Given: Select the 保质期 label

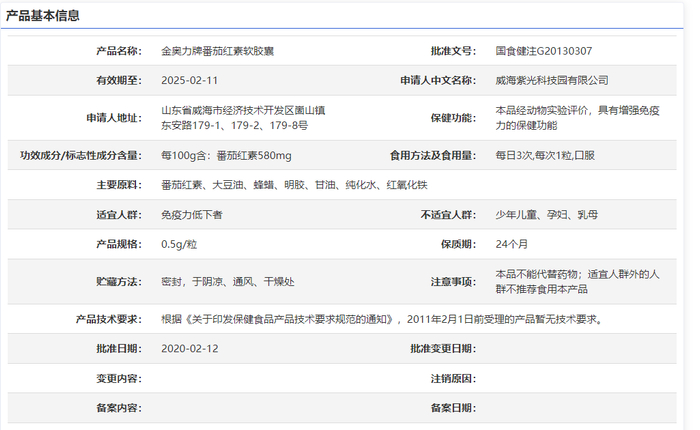Looking at the screenshot, I should coord(458,244).
